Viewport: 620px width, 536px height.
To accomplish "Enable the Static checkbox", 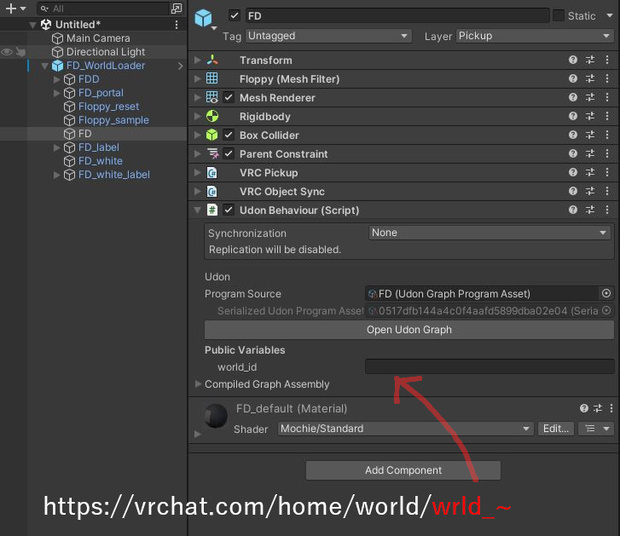I will 558,16.
